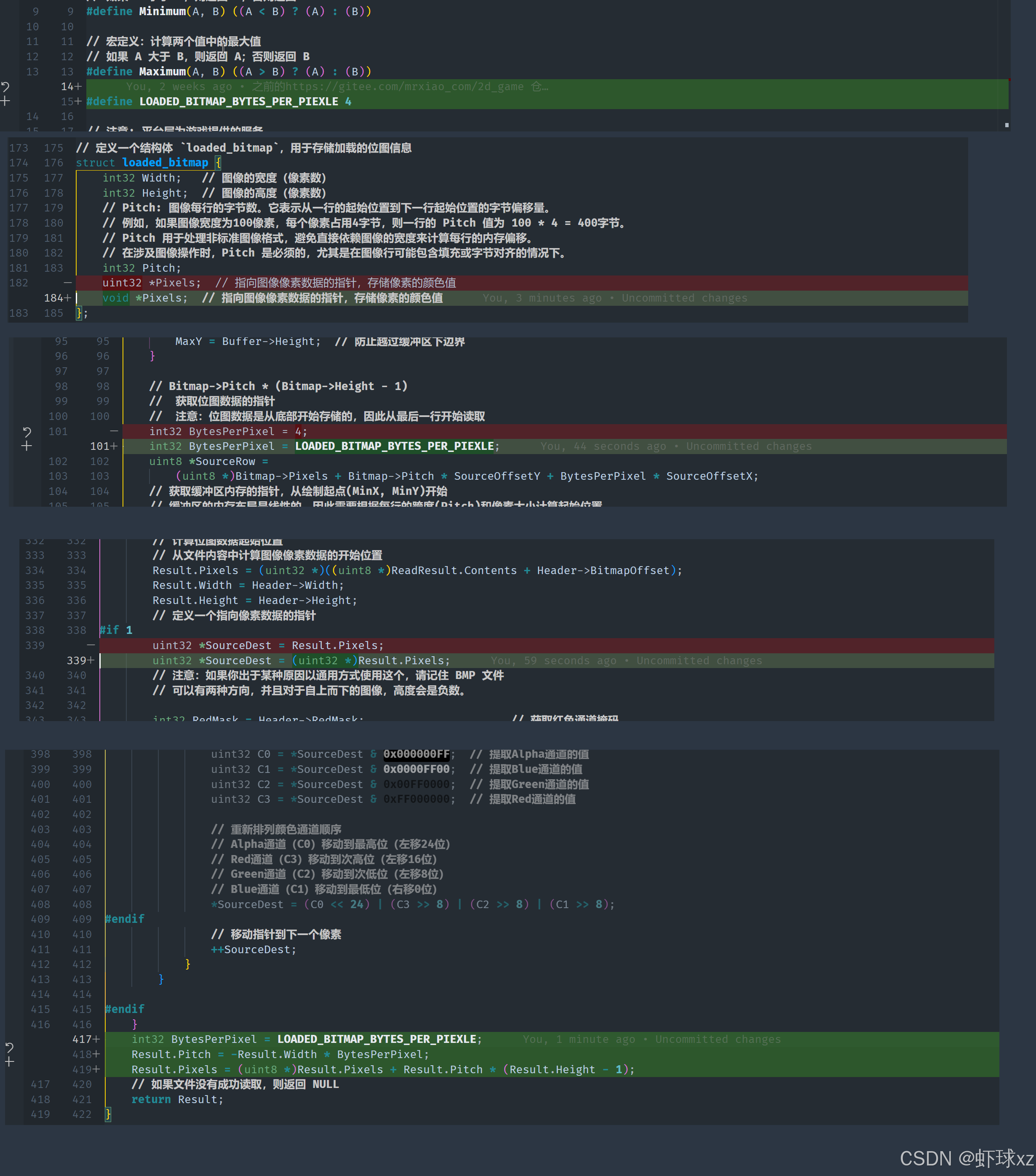Click the Bitmap->Pixels + Bitmap->Pitch expression line
Screen dimensions: 1036x1176
point(467,476)
